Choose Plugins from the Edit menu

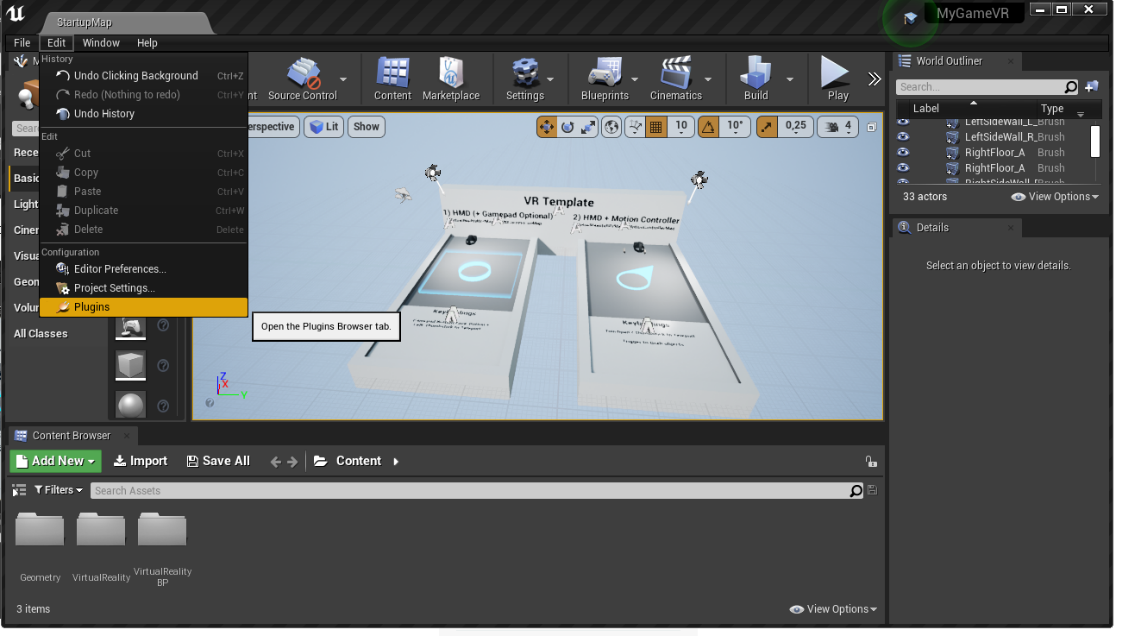(x=92, y=307)
